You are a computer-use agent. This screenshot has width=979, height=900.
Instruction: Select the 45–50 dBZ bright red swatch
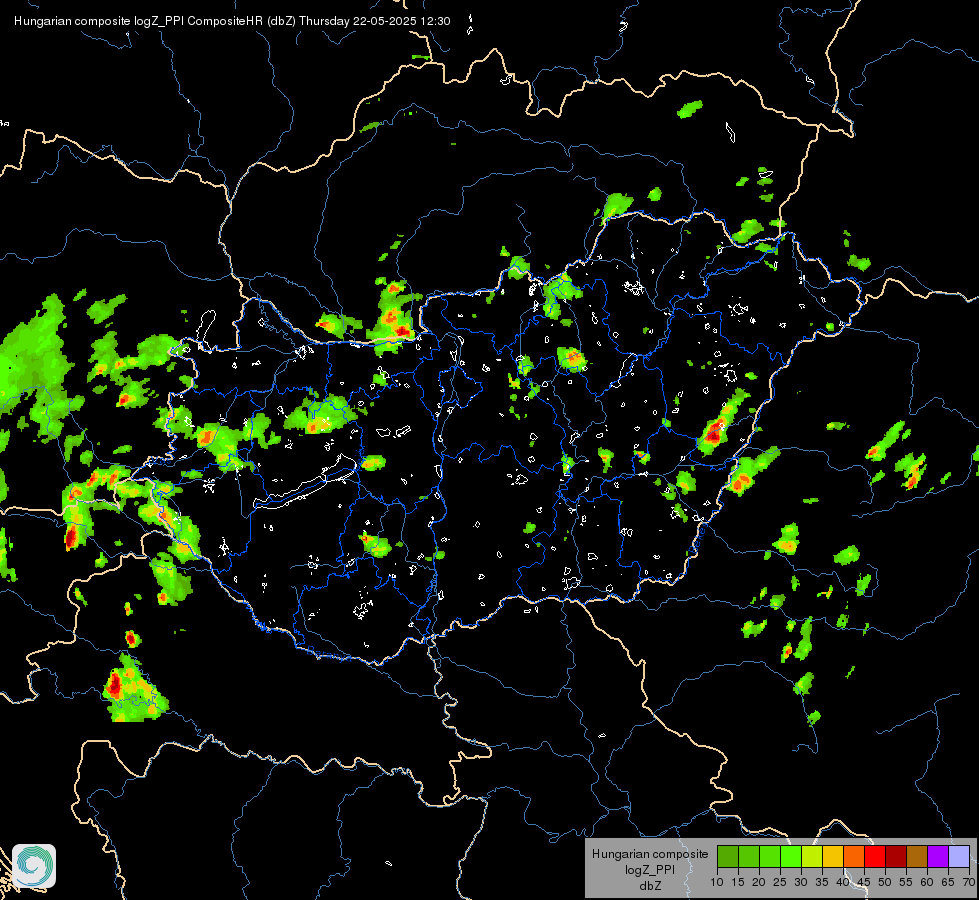pos(875,856)
